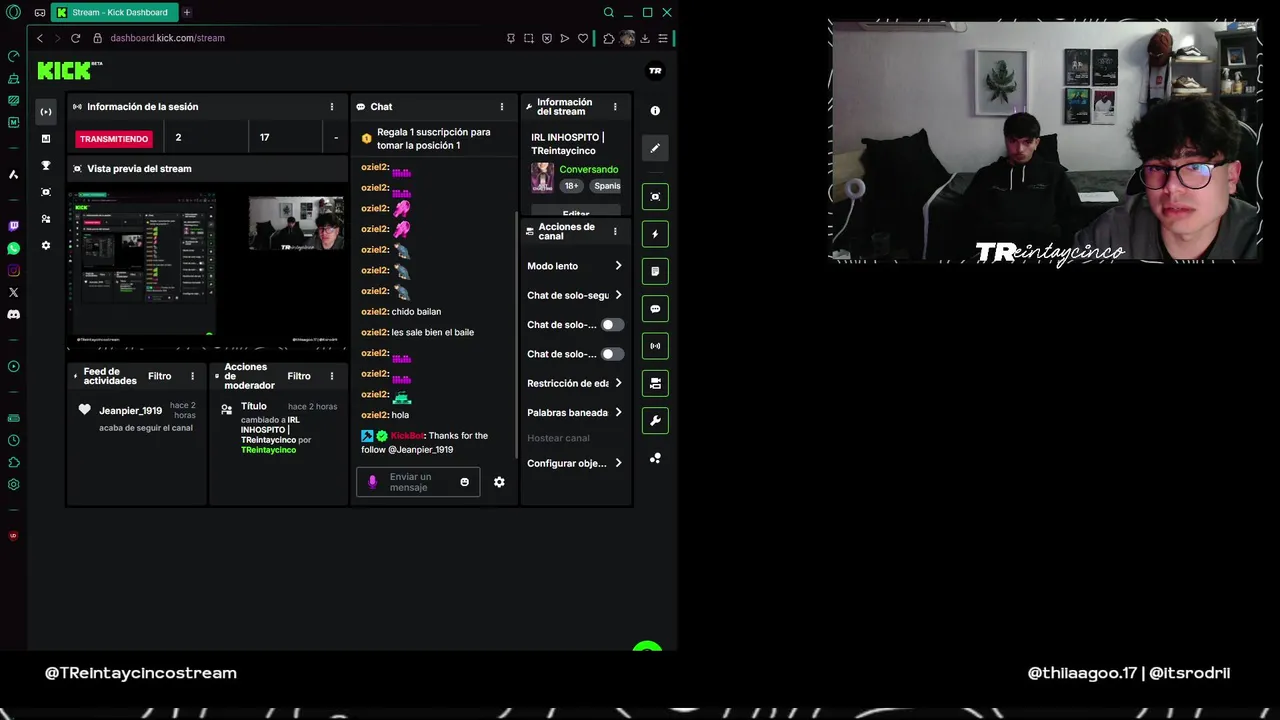The width and height of the screenshot is (1280, 720).
Task: Toggle the first Chat de solo-... switch
Action: (612, 325)
